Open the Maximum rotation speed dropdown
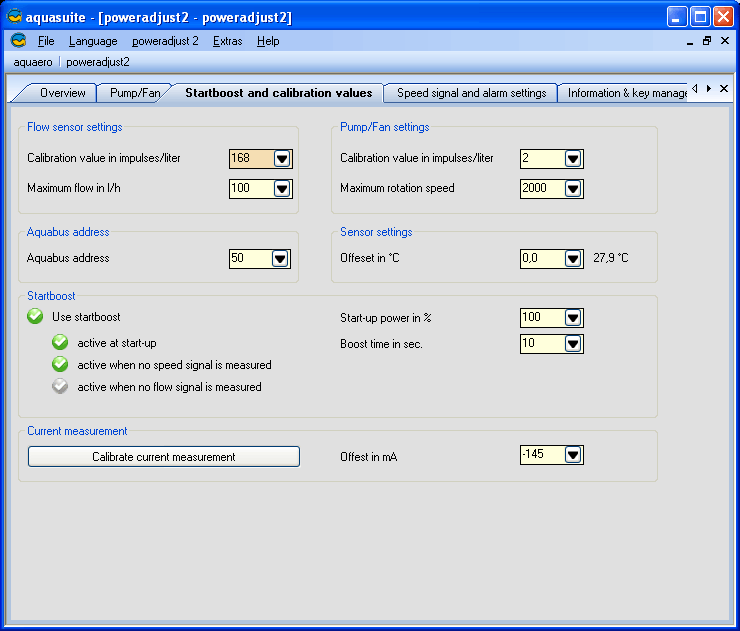This screenshot has width=740, height=631. click(x=572, y=188)
